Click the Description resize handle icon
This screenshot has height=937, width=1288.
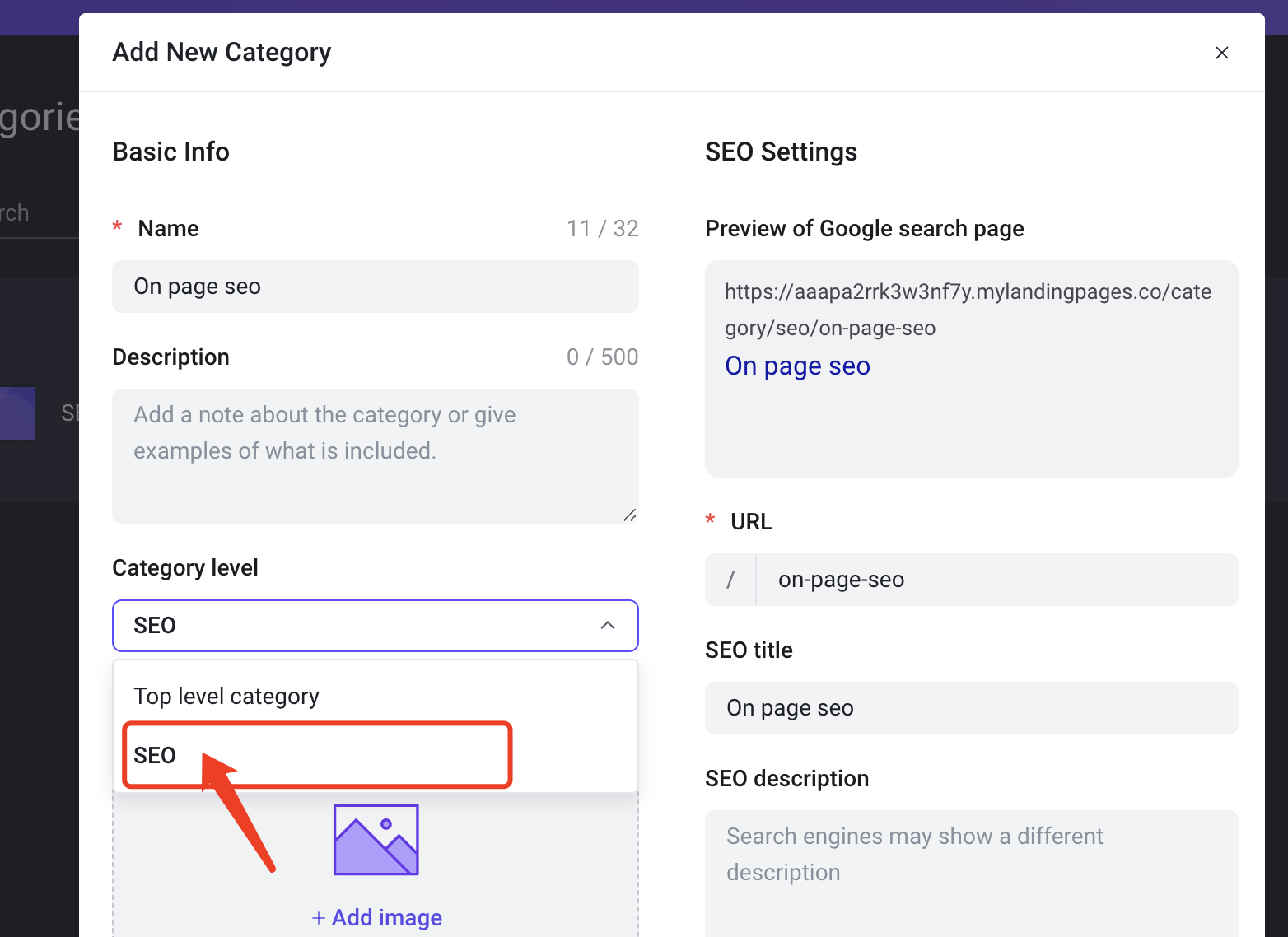point(630,515)
